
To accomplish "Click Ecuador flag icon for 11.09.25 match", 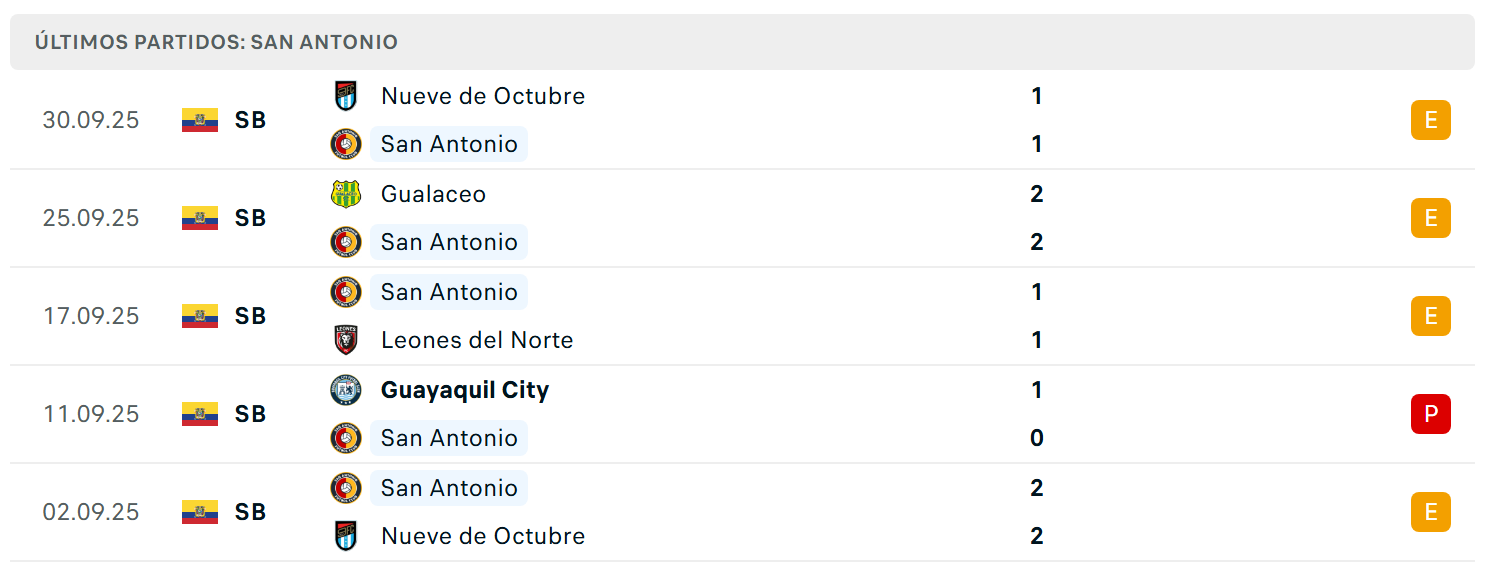I will 200,414.
